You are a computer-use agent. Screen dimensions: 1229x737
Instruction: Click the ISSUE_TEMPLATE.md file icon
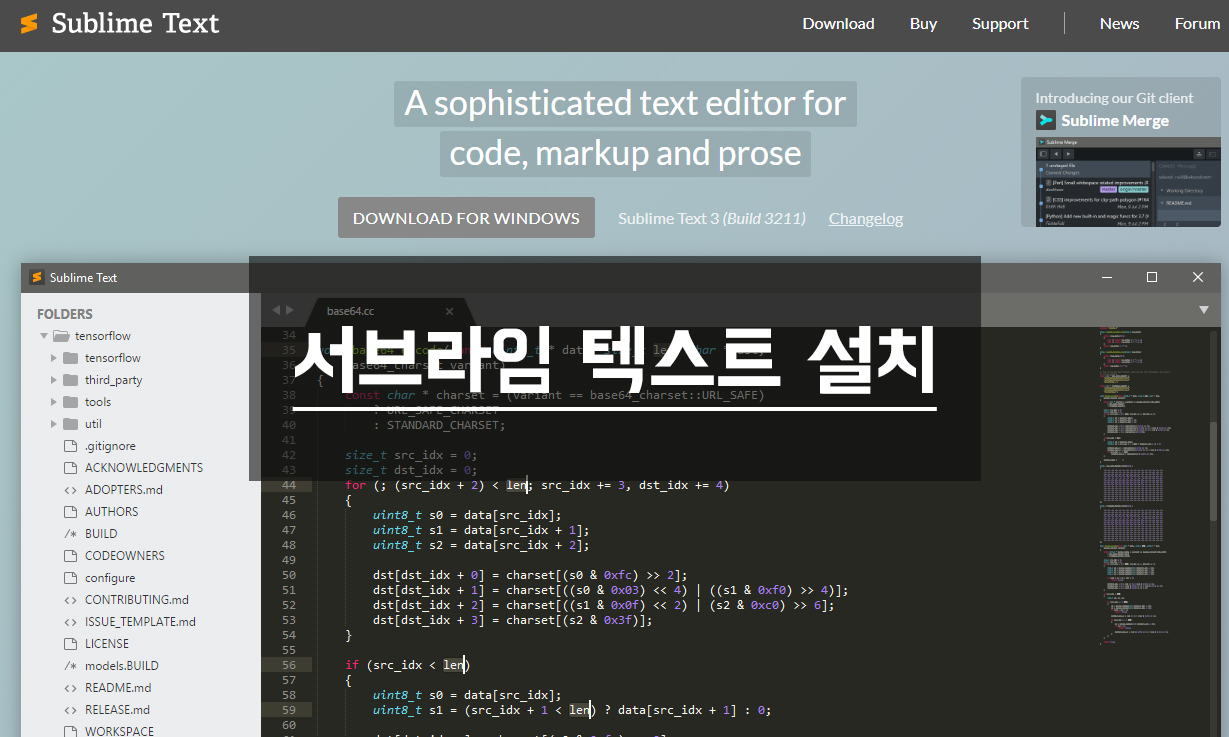click(x=70, y=622)
